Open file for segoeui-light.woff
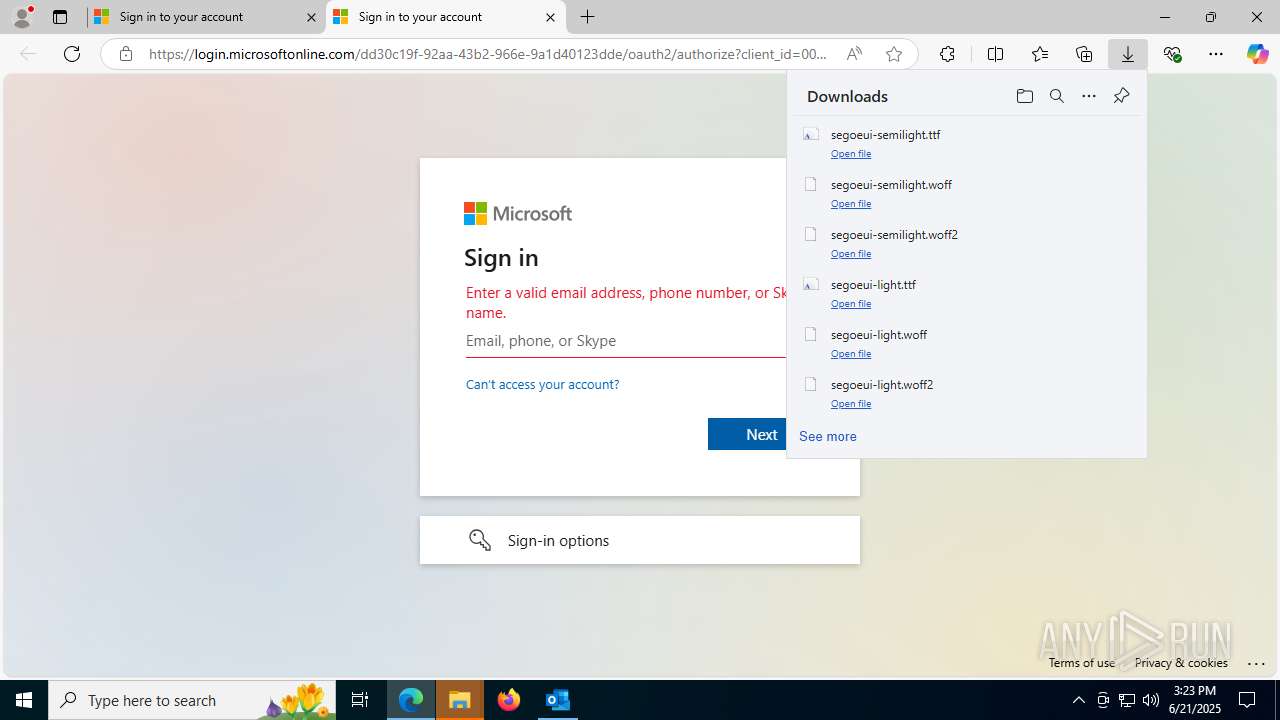 click(x=851, y=354)
